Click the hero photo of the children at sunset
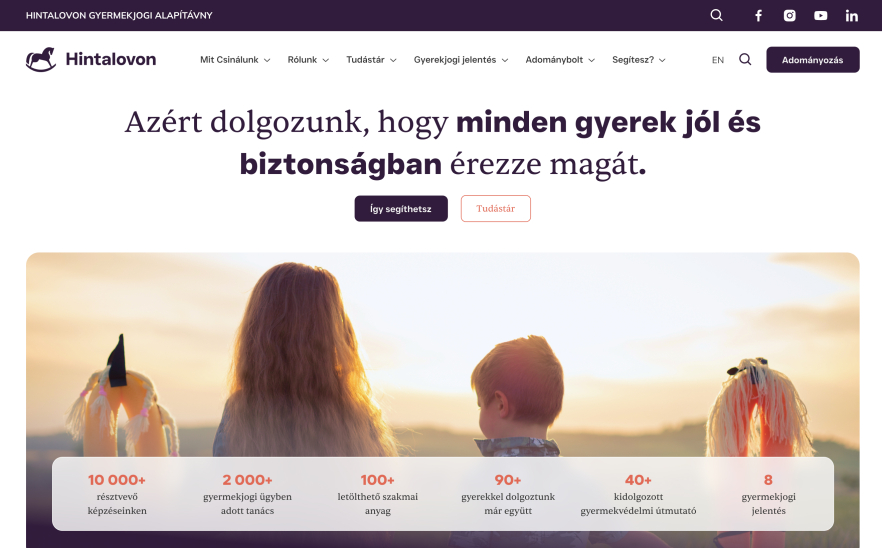882x548 pixels. click(443, 354)
